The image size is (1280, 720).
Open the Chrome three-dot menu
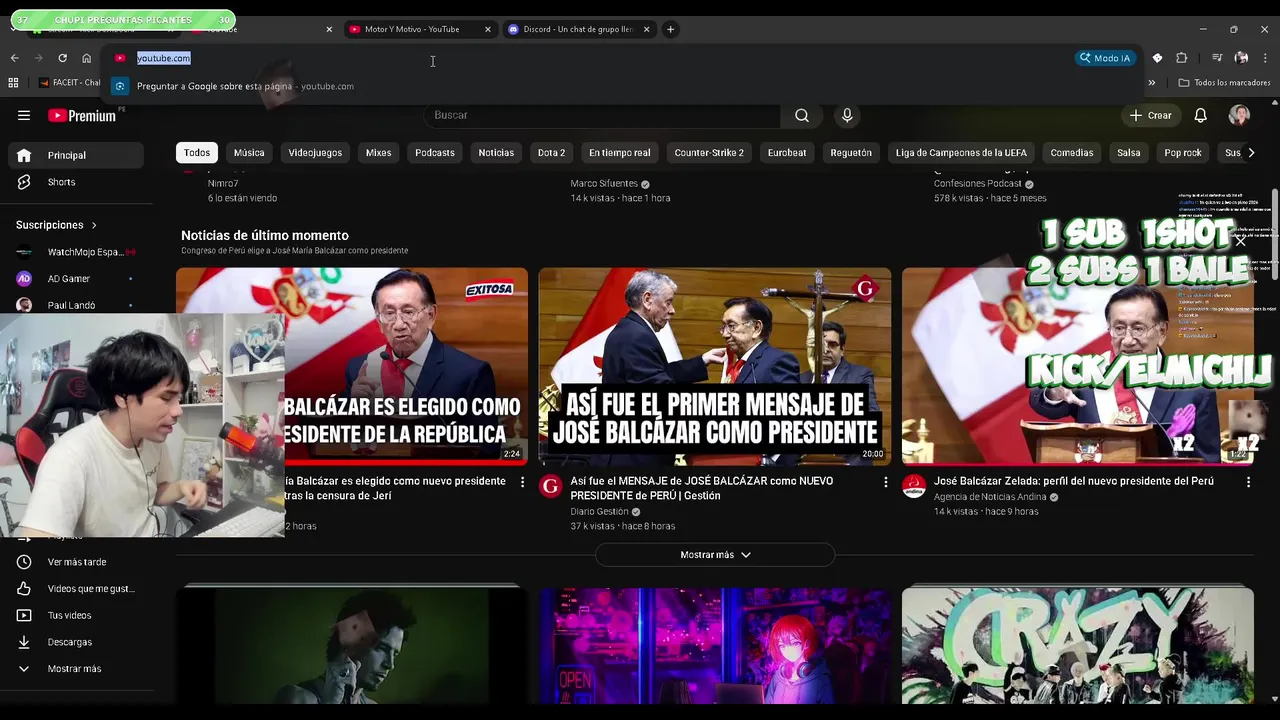[x=1265, y=58]
